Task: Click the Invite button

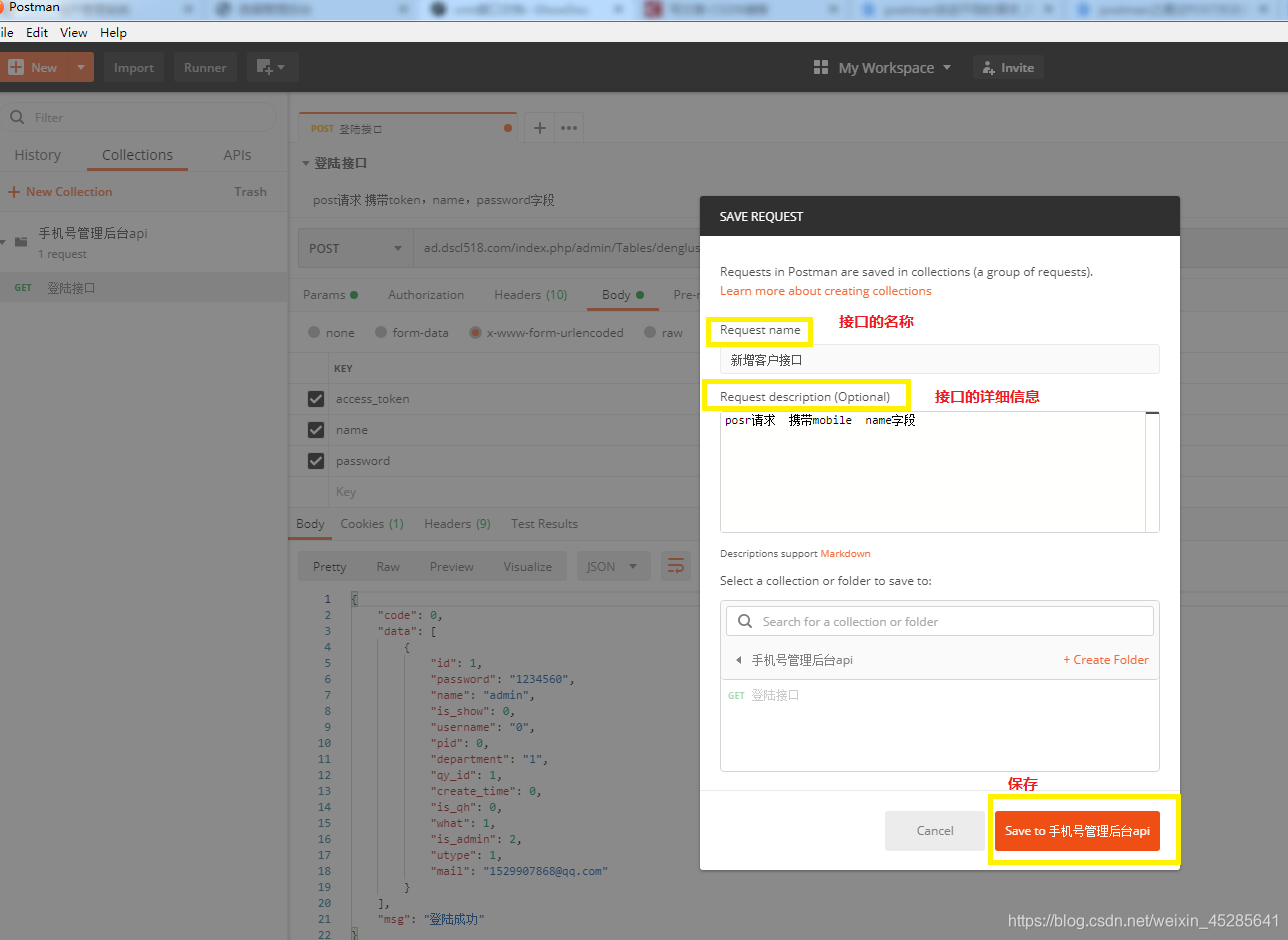Action: 1008,68
